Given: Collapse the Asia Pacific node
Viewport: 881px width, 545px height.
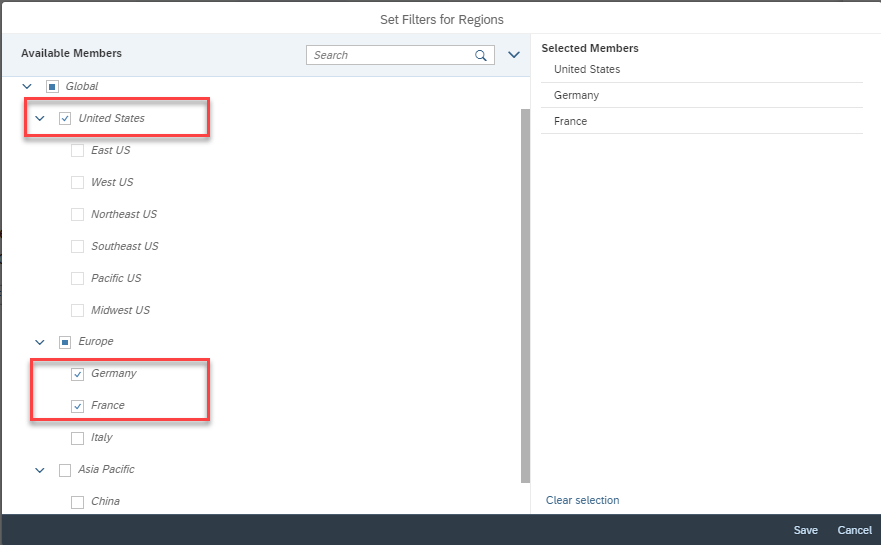Looking at the screenshot, I should coord(40,470).
